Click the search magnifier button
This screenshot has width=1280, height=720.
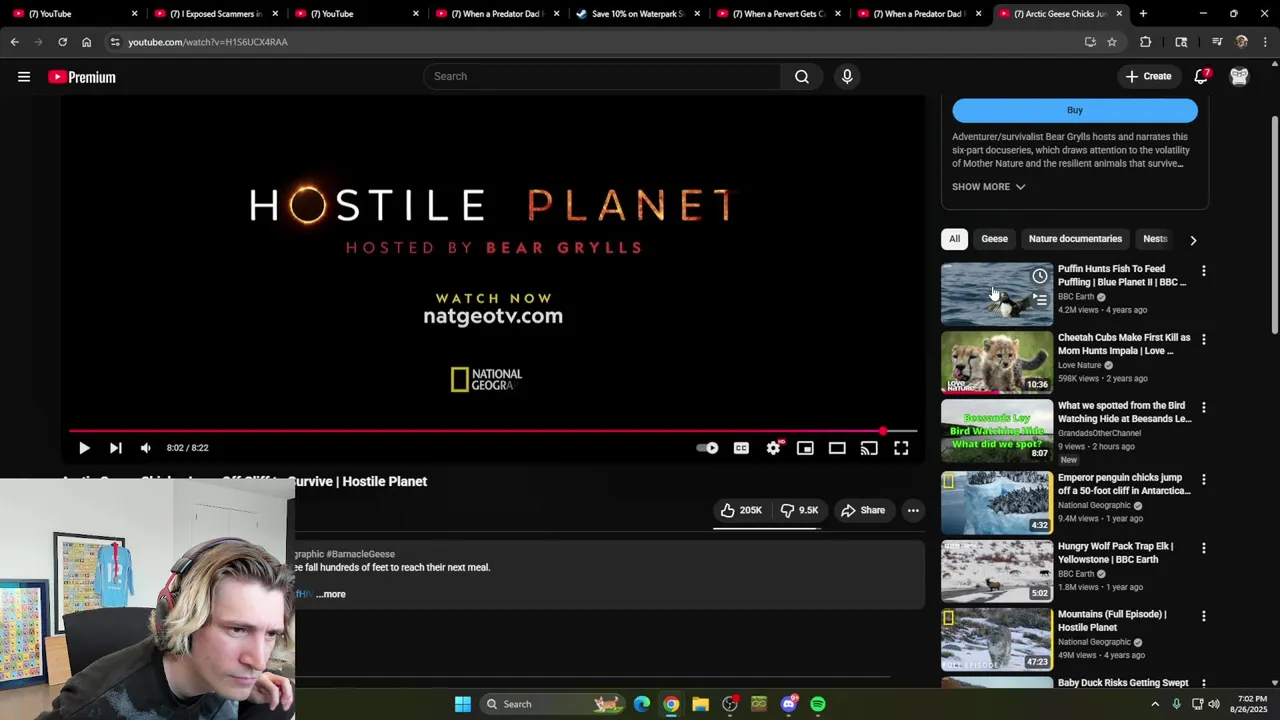[x=802, y=76]
